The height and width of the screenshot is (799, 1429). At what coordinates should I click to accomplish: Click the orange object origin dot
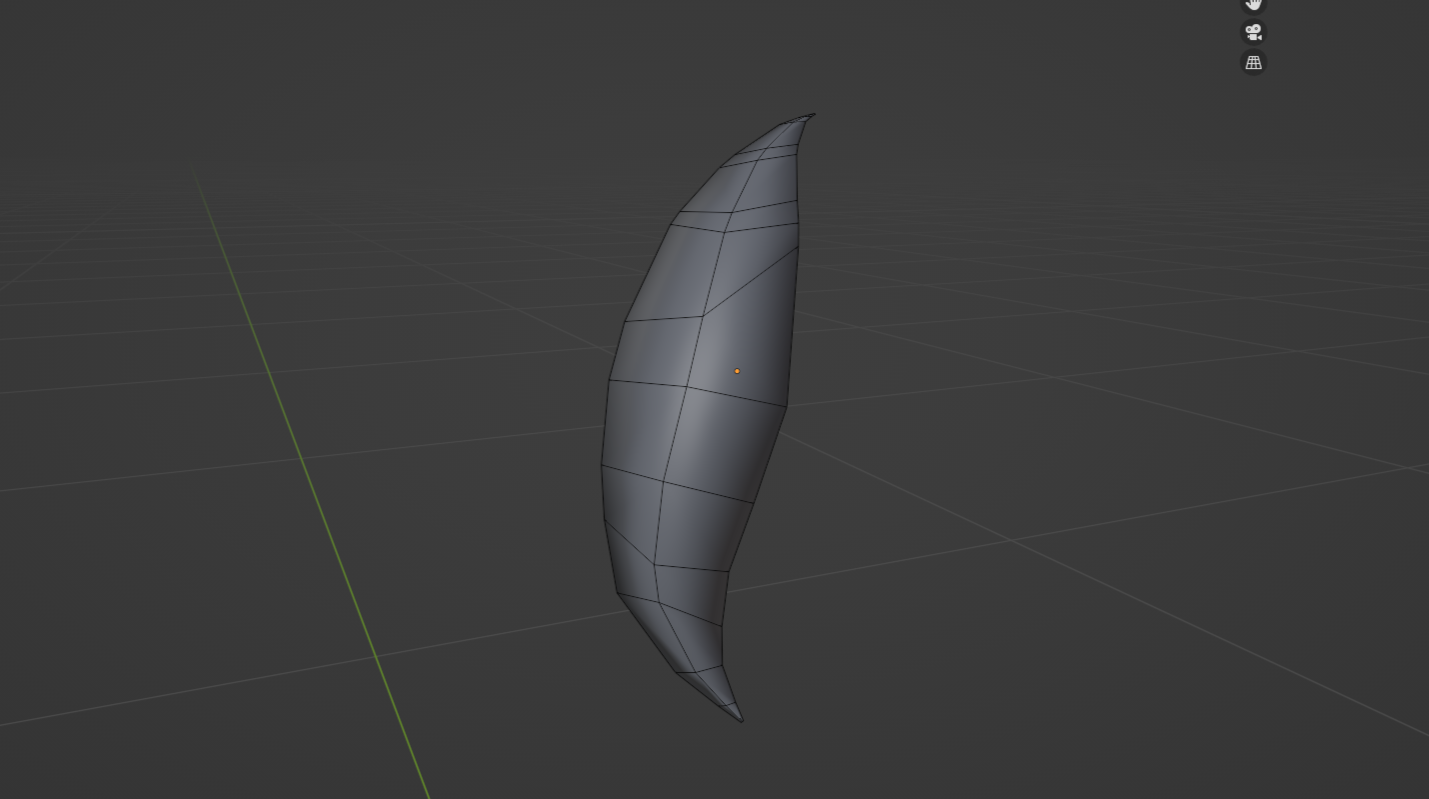point(737,370)
